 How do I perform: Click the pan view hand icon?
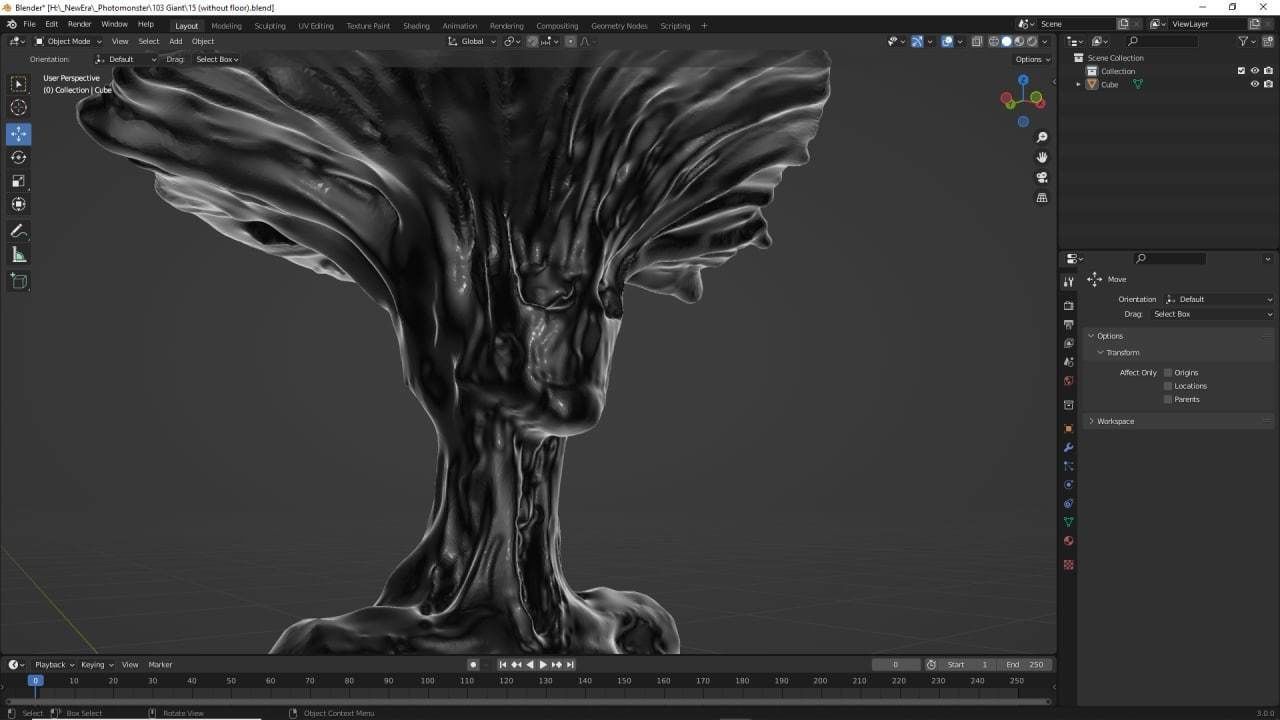click(1042, 157)
